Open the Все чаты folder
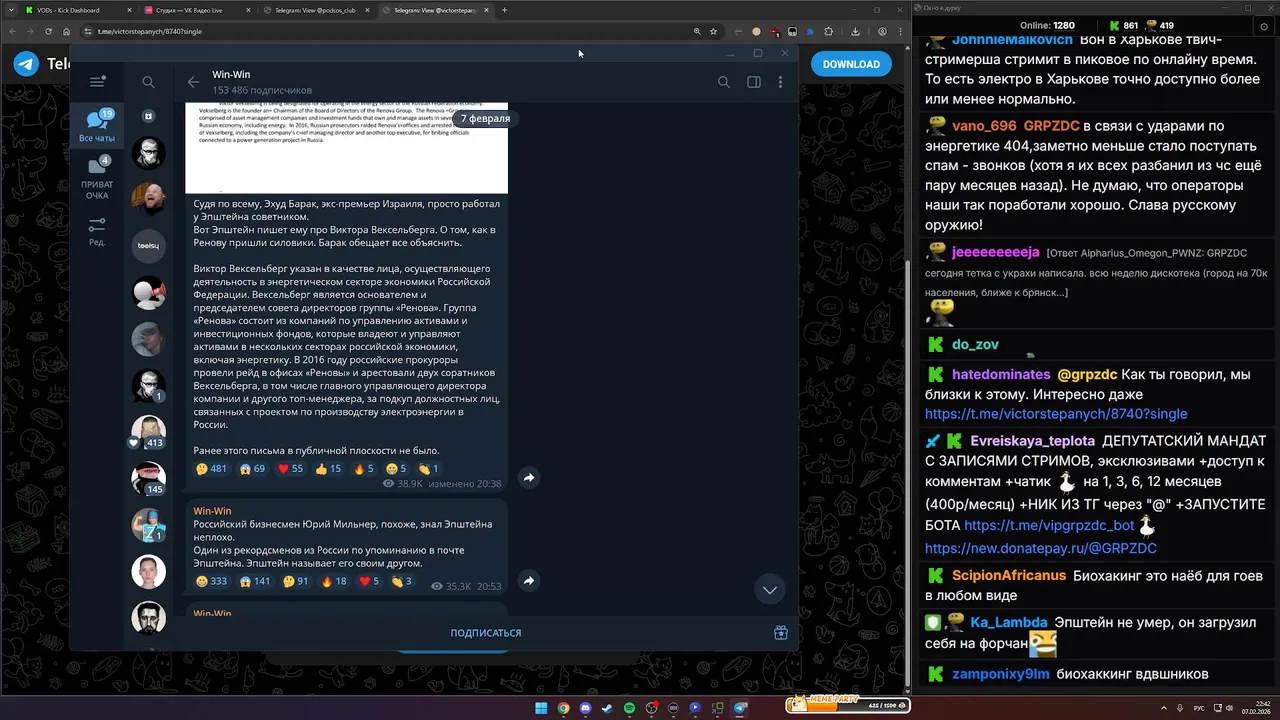 (97, 127)
